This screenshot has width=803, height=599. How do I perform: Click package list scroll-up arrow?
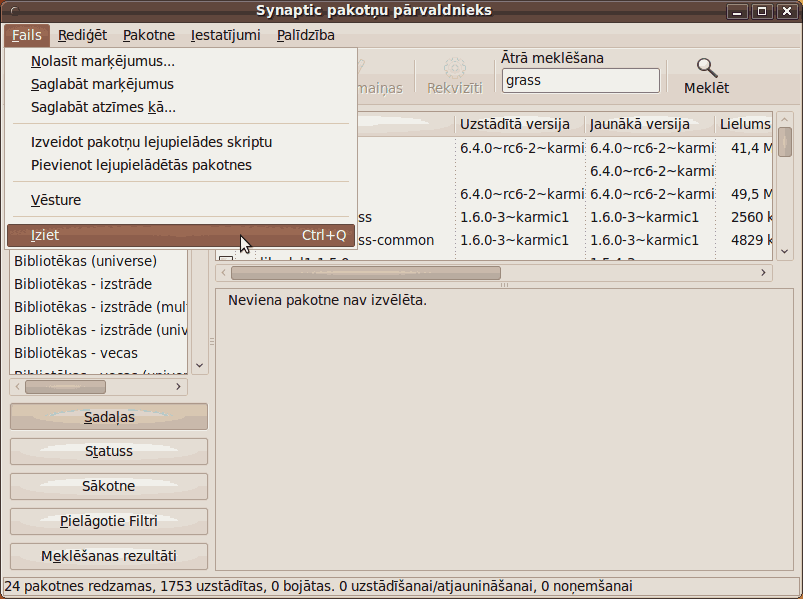[785, 119]
